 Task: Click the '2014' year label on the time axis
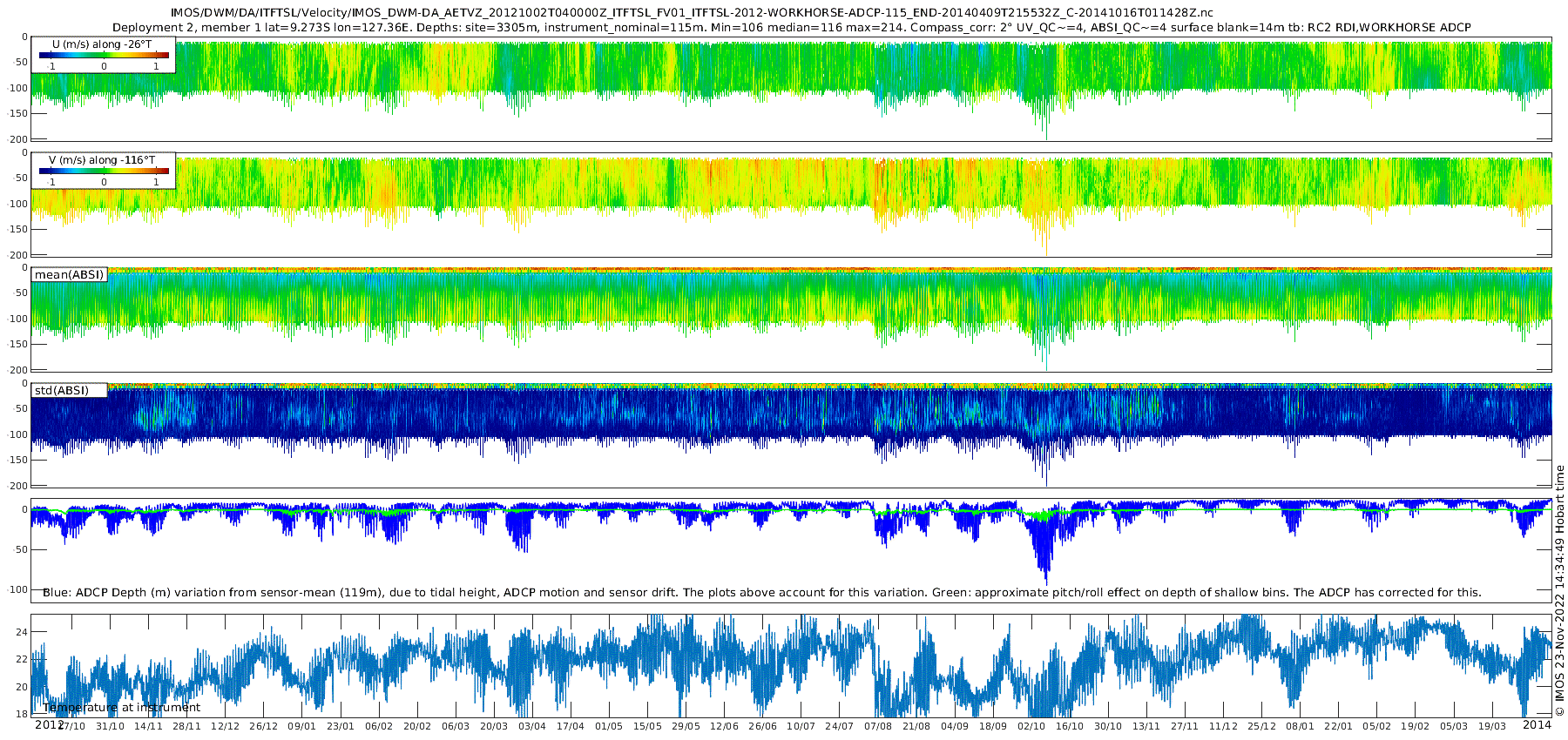[1537, 724]
